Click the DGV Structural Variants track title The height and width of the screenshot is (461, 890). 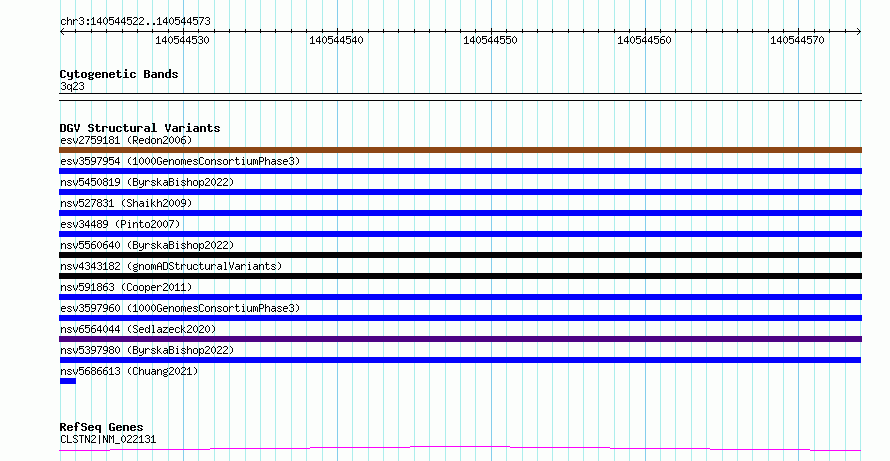pos(140,128)
